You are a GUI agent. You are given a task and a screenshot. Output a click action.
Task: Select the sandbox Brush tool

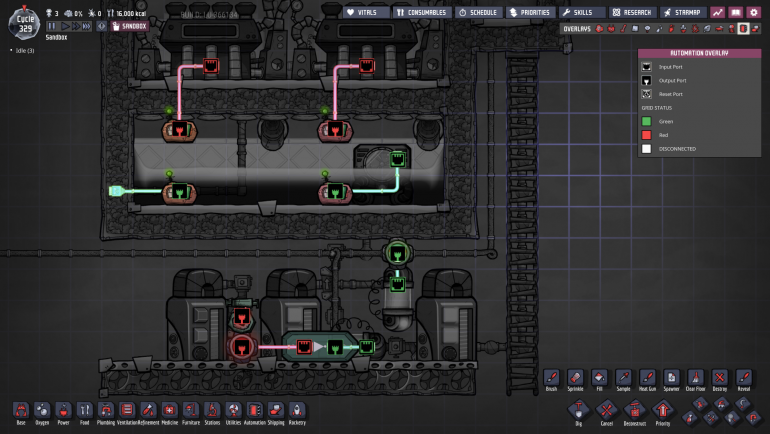tap(551, 378)
